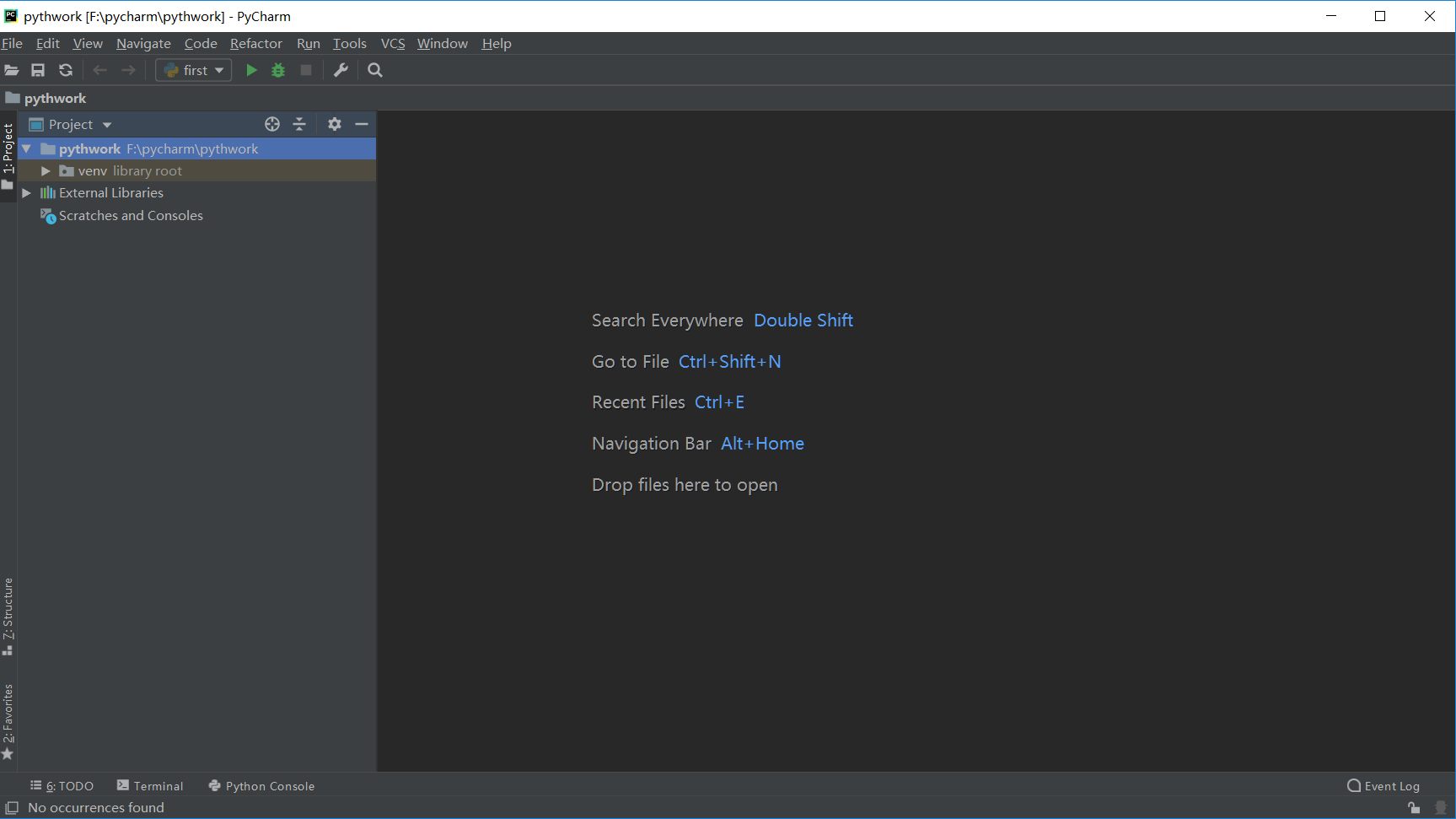The height and width of the screenshot is (819, 1456).
Task: Click the Open folder toolbar icon
Action: pos(12,70)
